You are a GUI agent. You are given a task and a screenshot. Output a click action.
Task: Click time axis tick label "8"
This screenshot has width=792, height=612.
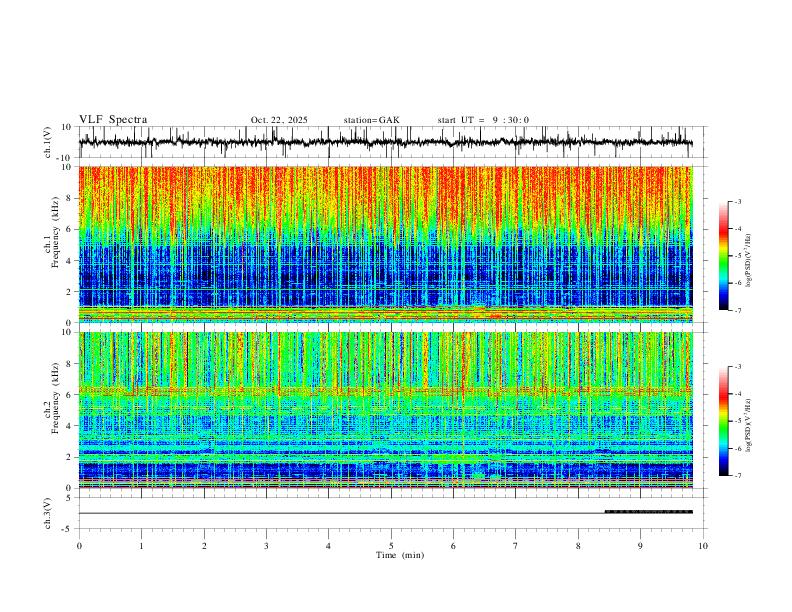click(x=578, y=546)
